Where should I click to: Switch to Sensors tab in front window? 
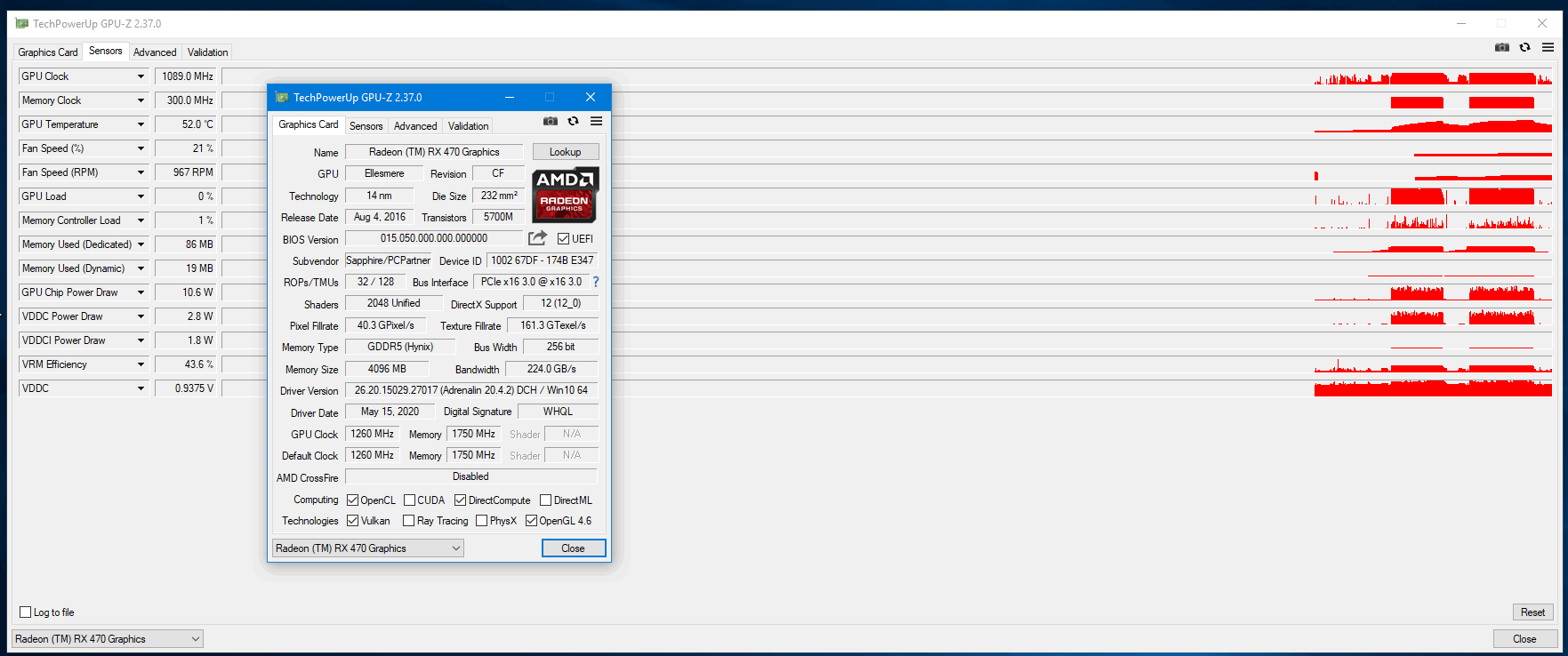point(366,126)
